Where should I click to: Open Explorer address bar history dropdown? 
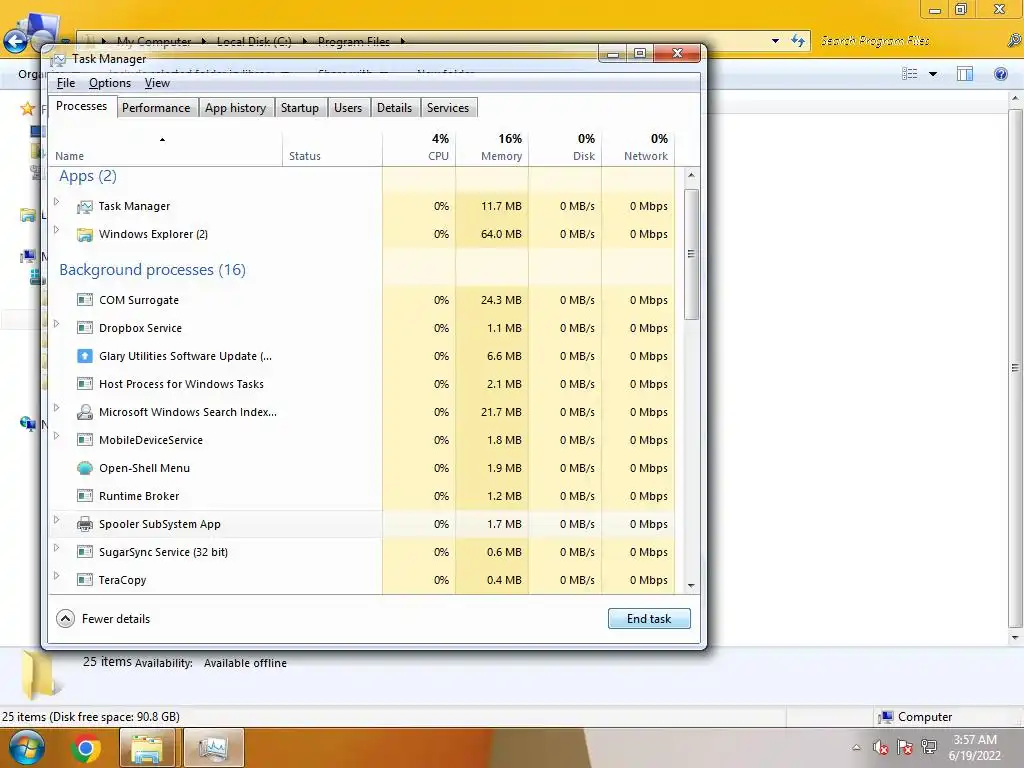click(x=775, y=40)
